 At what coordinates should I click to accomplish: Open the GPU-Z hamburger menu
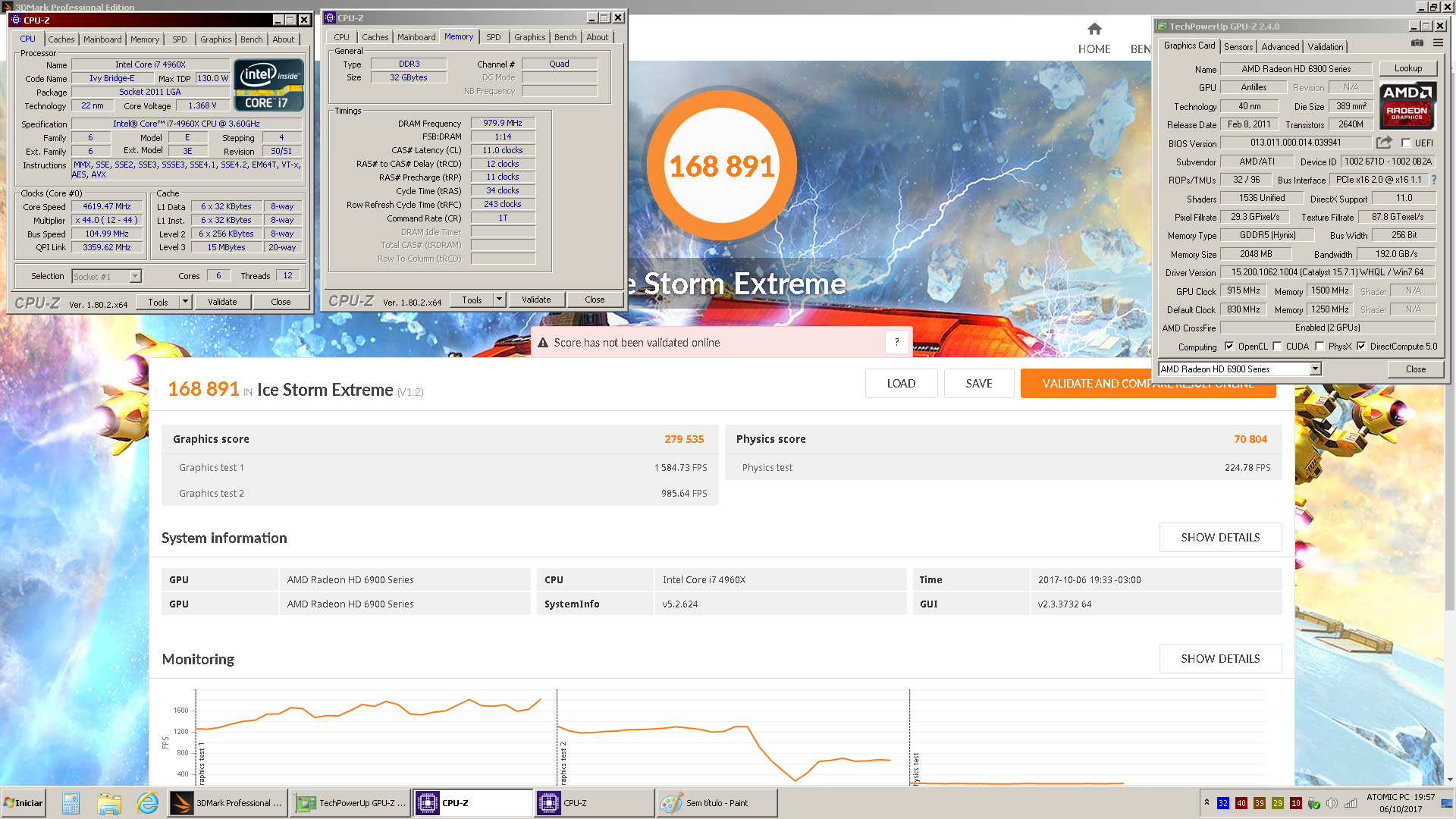[1438, 43]
